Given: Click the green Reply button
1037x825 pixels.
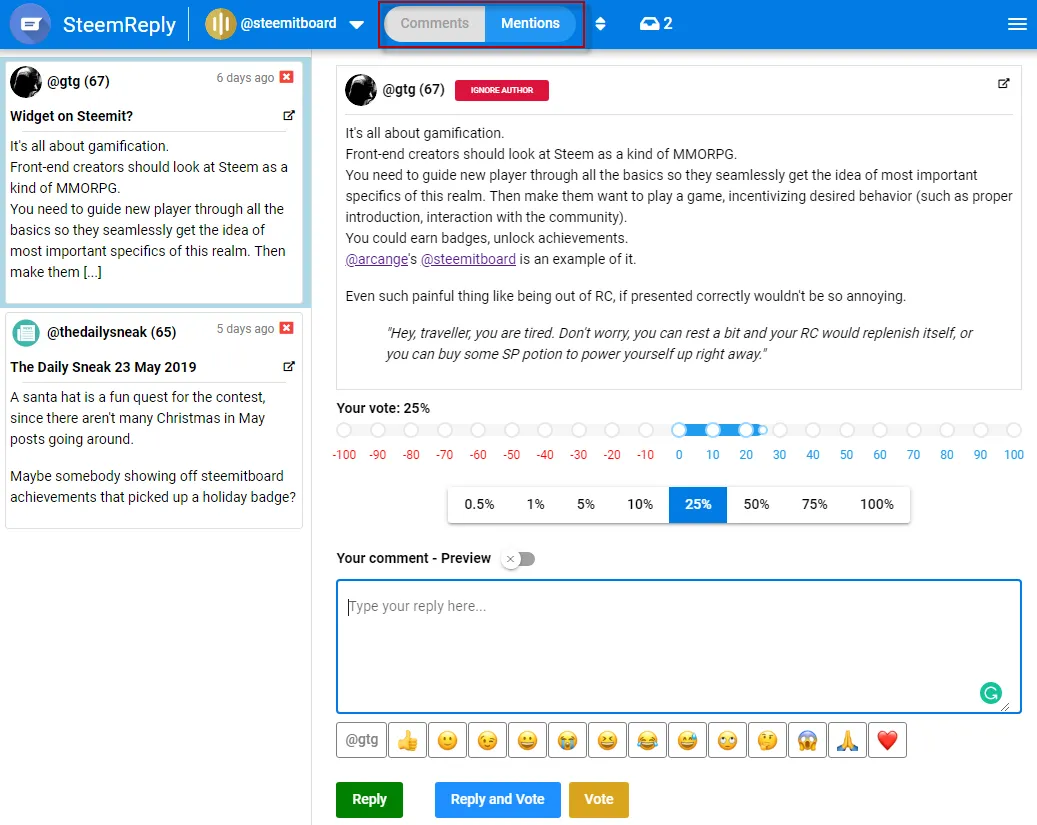Looking at the screenshot, I should pos(369,799).
